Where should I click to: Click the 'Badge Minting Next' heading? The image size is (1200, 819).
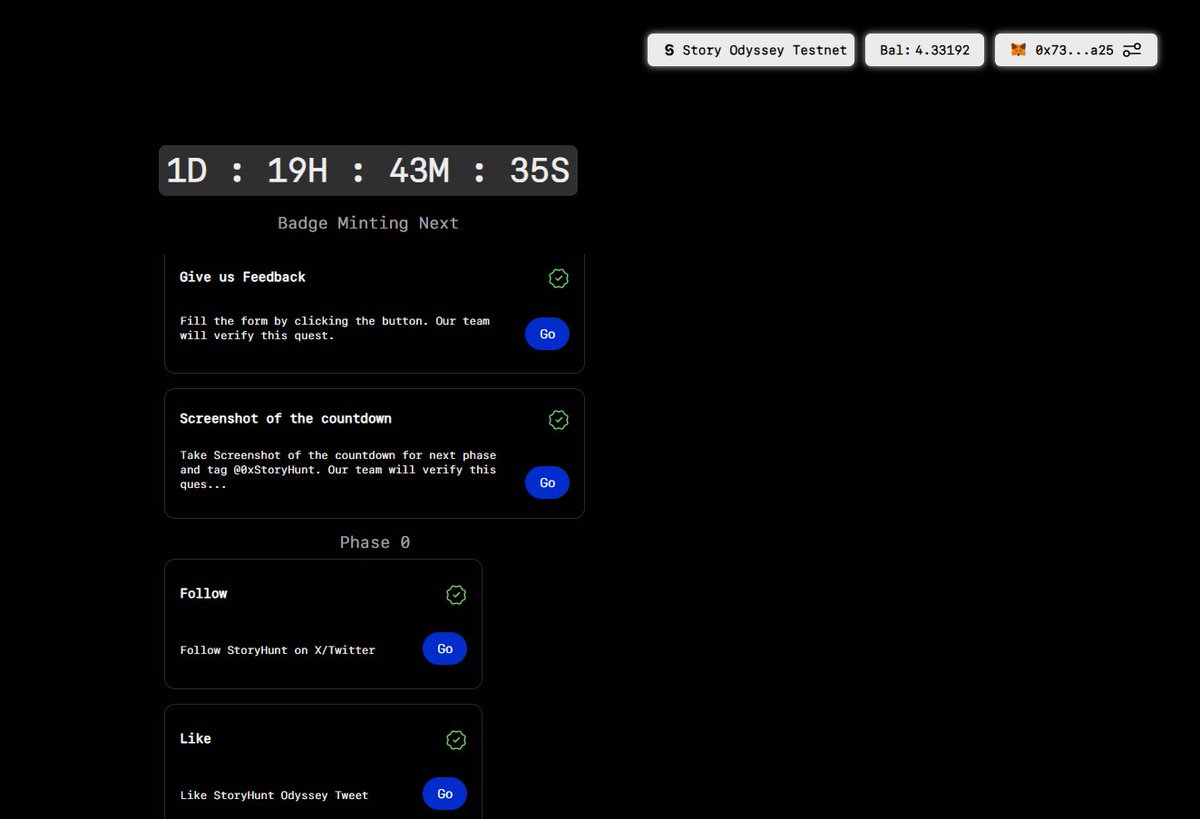[368, 223]
